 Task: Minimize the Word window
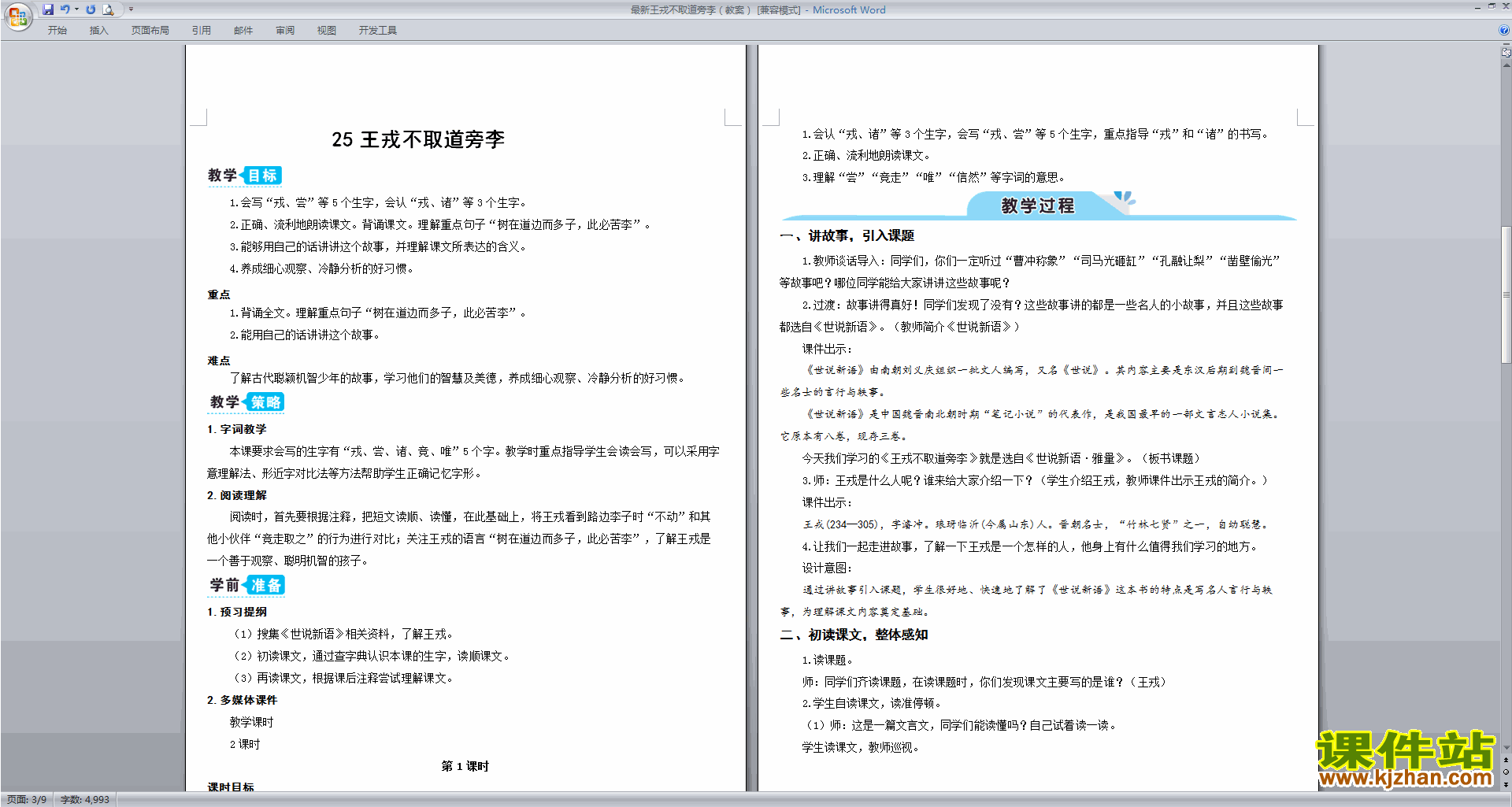[1477, 7]
